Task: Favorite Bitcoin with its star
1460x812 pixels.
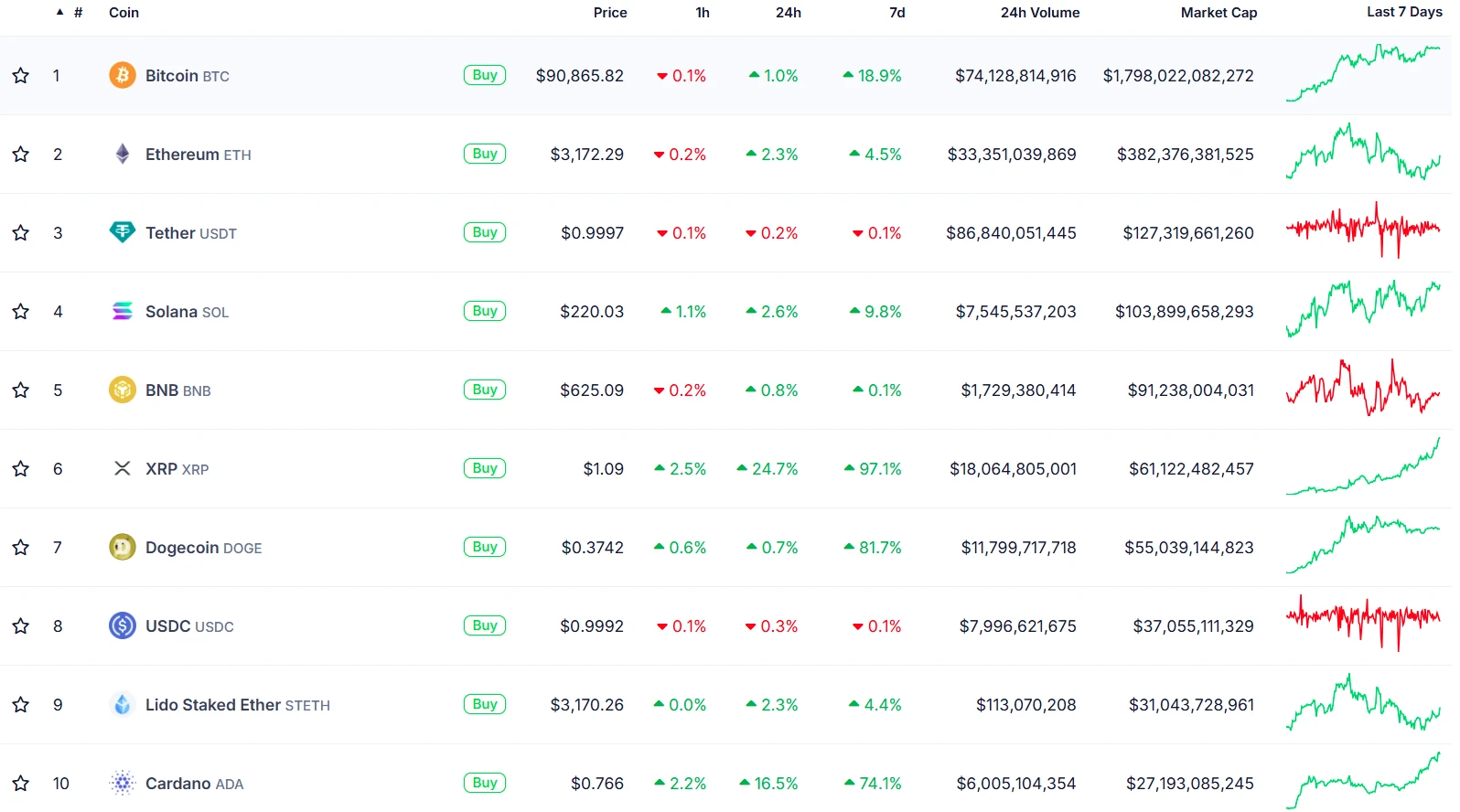Action: pos(21,75)
